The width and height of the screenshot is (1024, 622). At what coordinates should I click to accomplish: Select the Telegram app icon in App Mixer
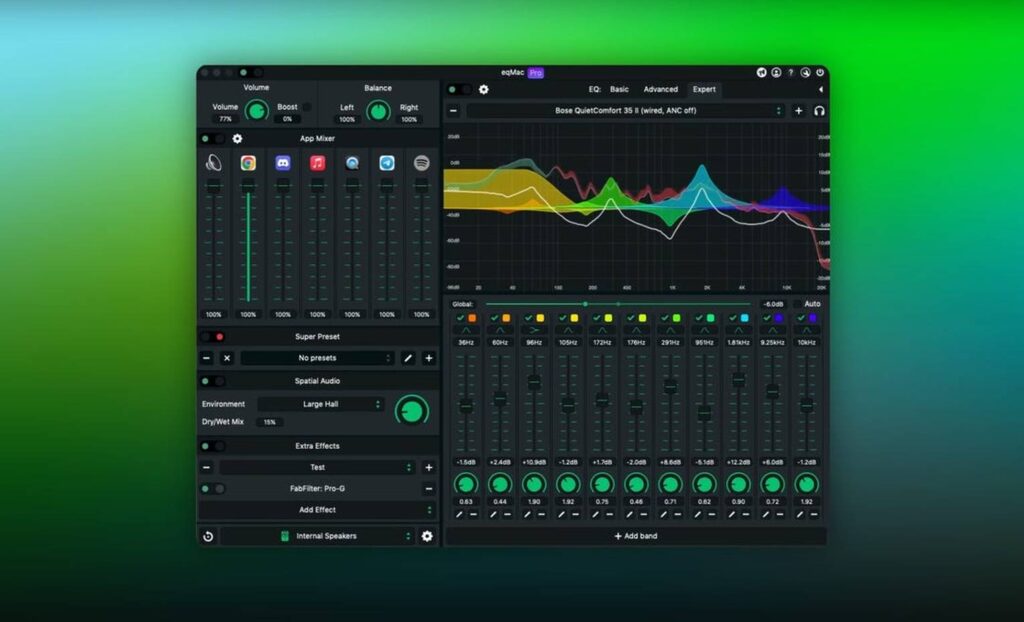387,163
